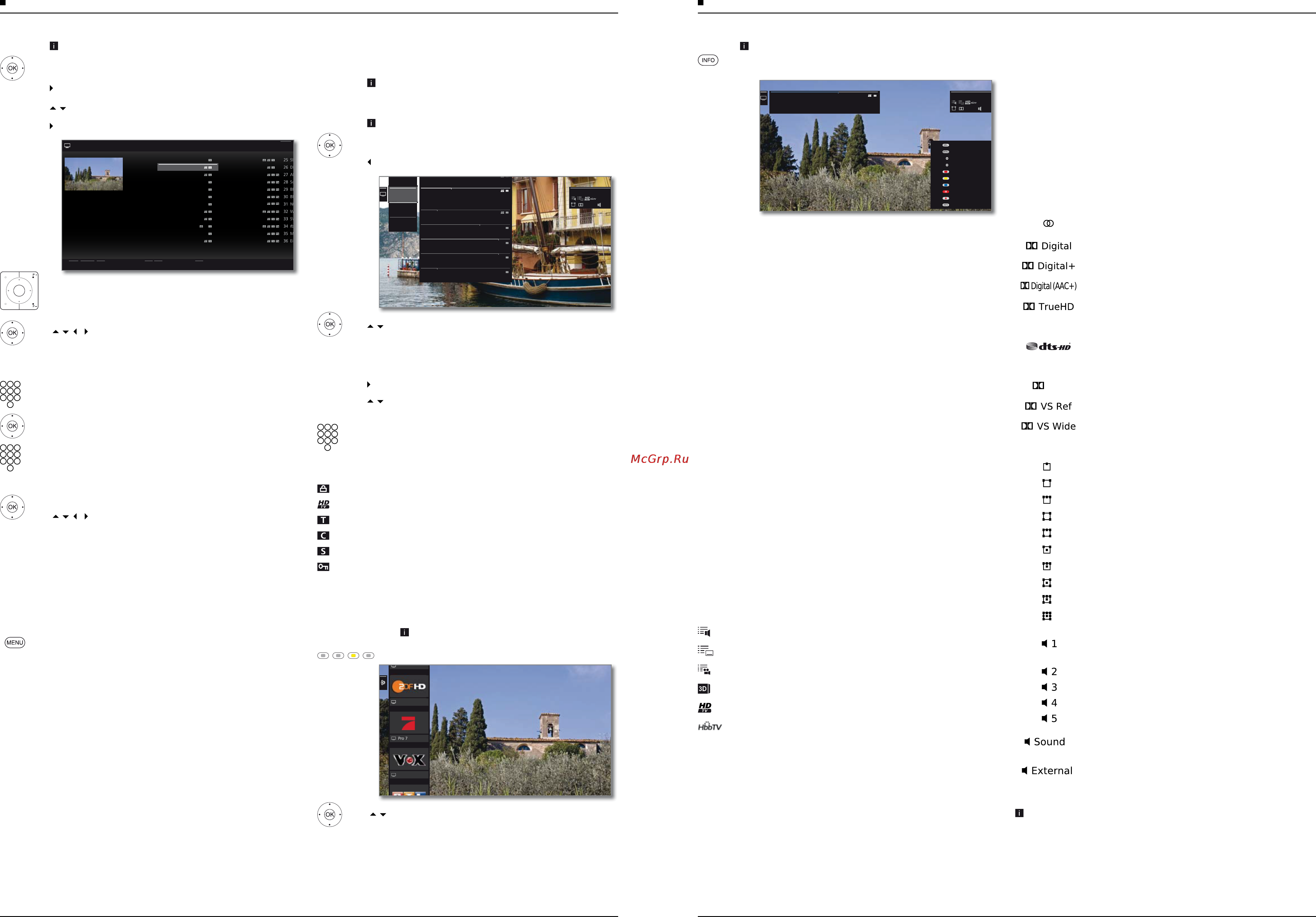1316x917 pixels.
Task: Click the INFO remote button icon
Action: [708, 60]
